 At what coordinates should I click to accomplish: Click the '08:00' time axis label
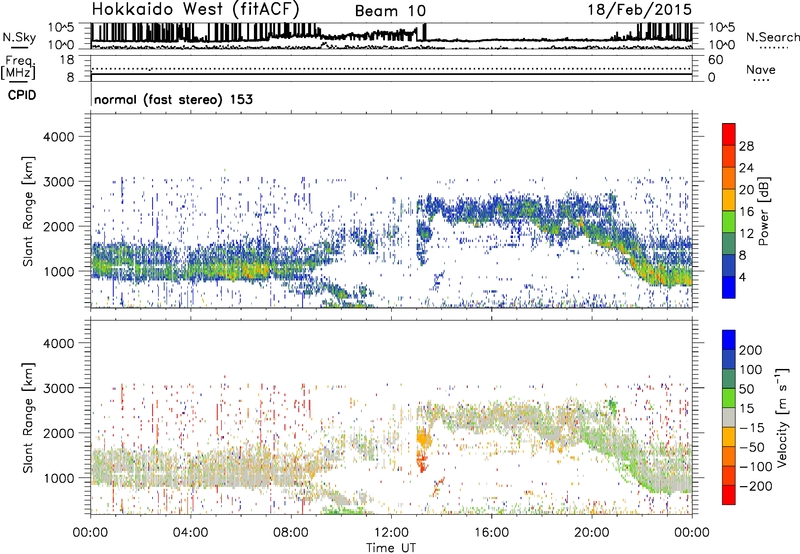[291, 533]
